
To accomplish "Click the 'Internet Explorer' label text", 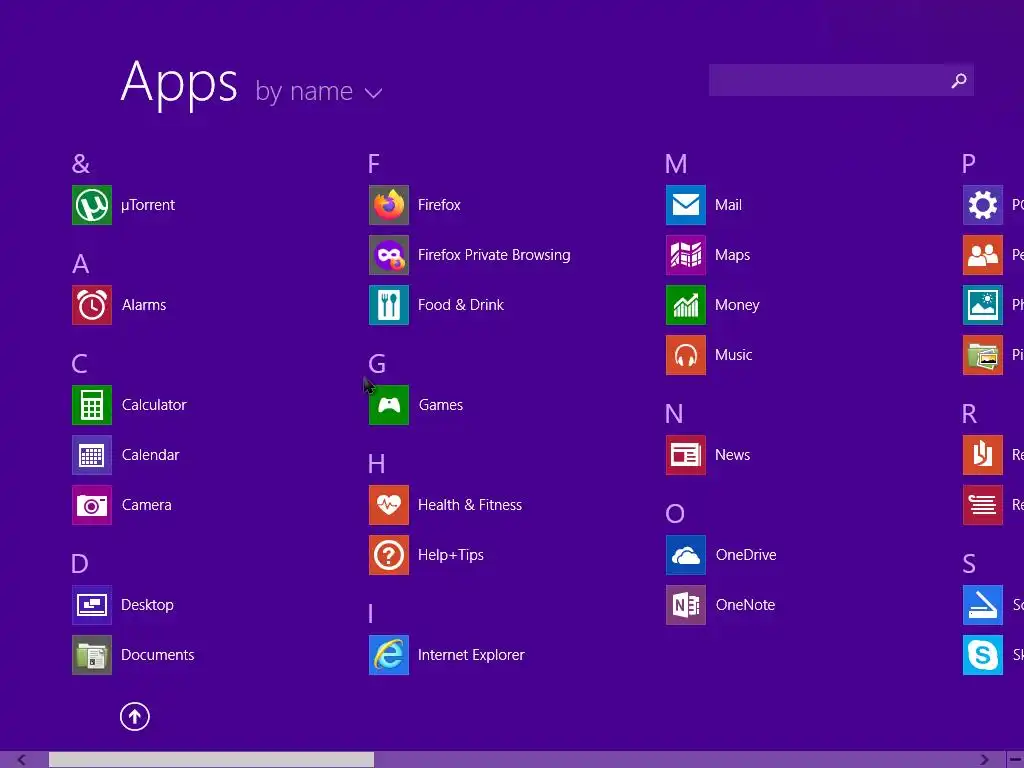I will tap(471, 655).
